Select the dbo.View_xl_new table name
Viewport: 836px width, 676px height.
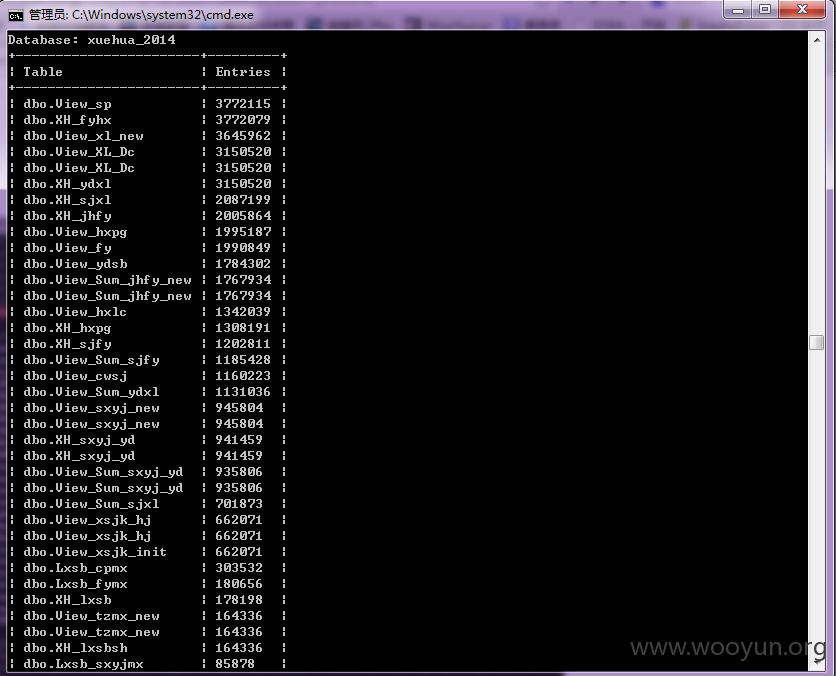coord(83,136)
